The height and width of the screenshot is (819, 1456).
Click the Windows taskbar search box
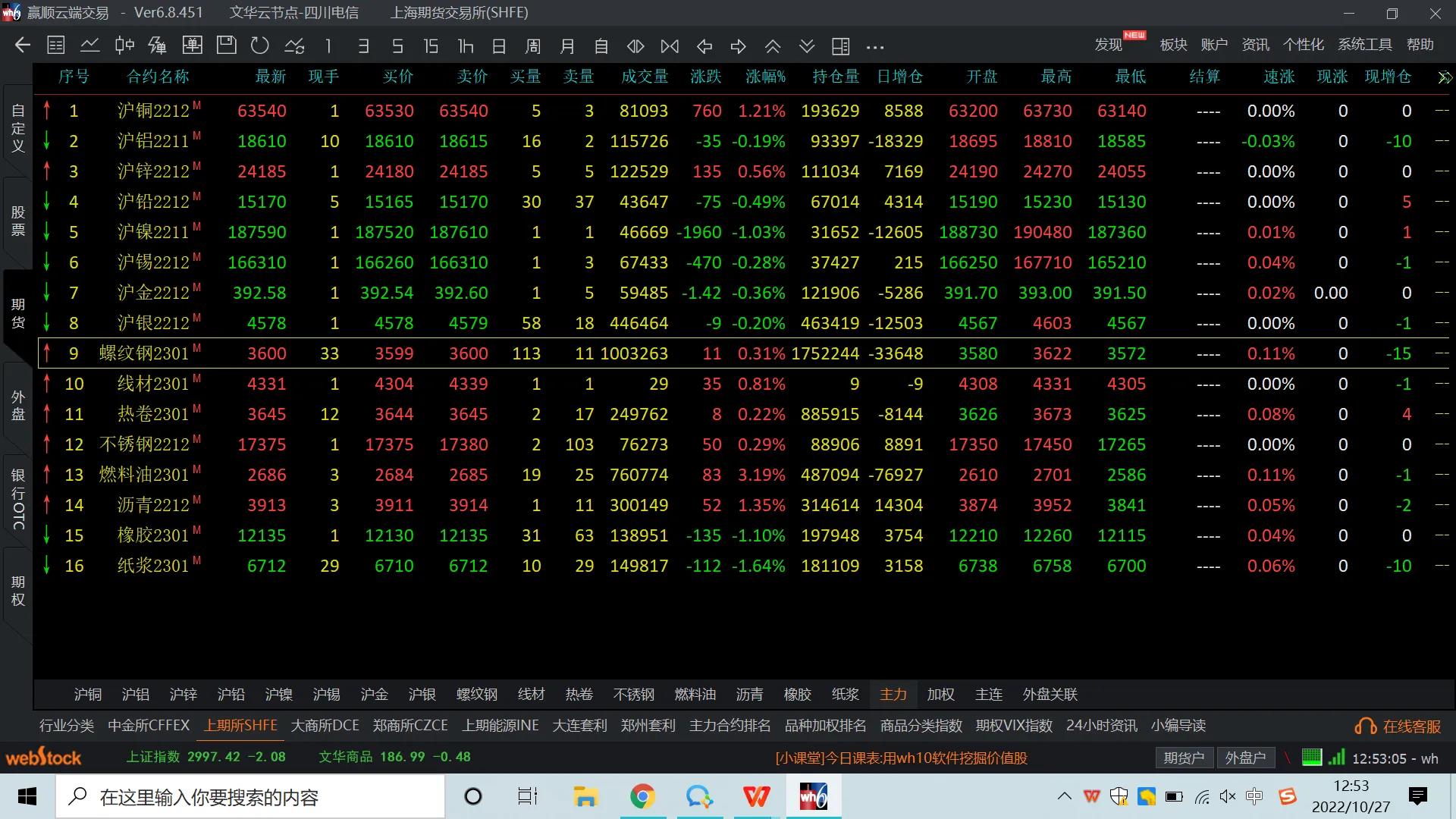[250, 797]
